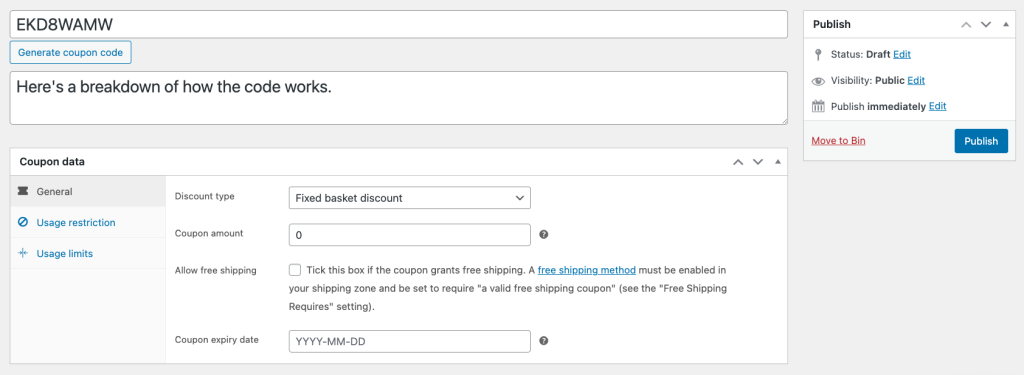Collapse the Publish panel triangle
This screenshot has width=1024, height=375.
point(1006,24)
